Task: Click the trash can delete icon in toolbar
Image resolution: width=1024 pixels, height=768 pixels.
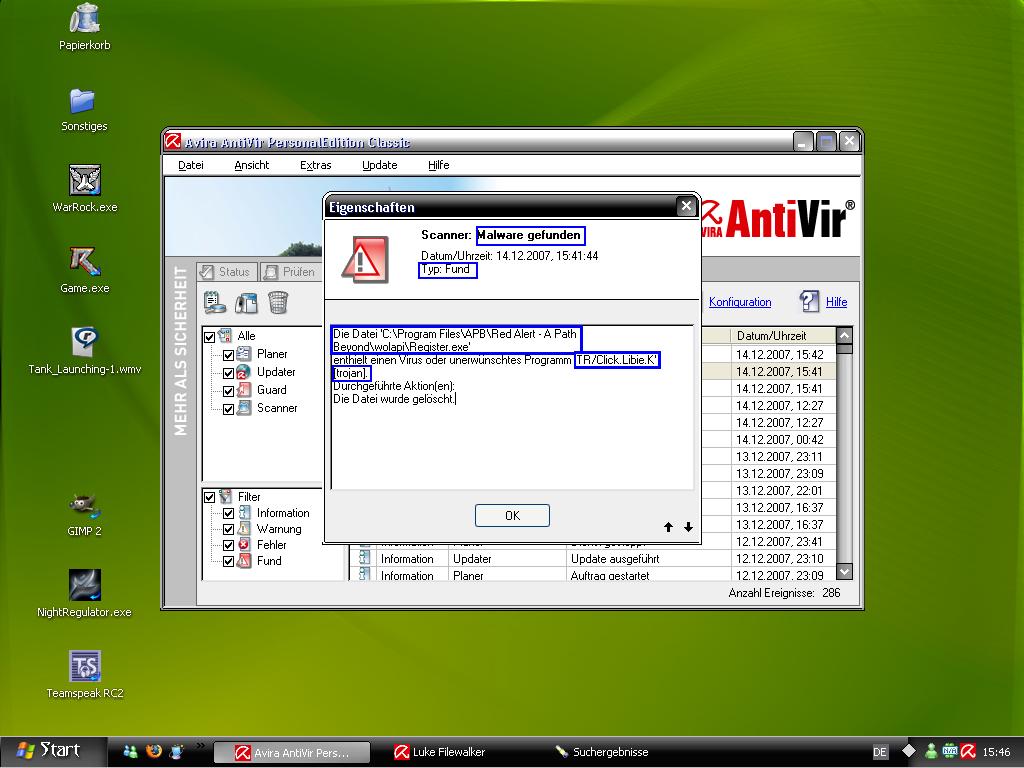Action: coord(278,302)
